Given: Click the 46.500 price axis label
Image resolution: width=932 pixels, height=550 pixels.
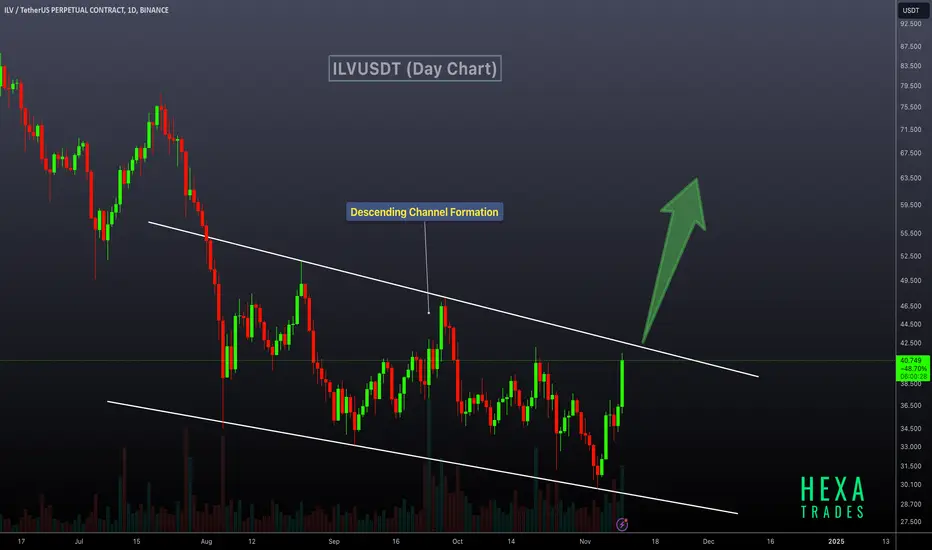Looking at the screenshot, I should (x=911, y=306).
